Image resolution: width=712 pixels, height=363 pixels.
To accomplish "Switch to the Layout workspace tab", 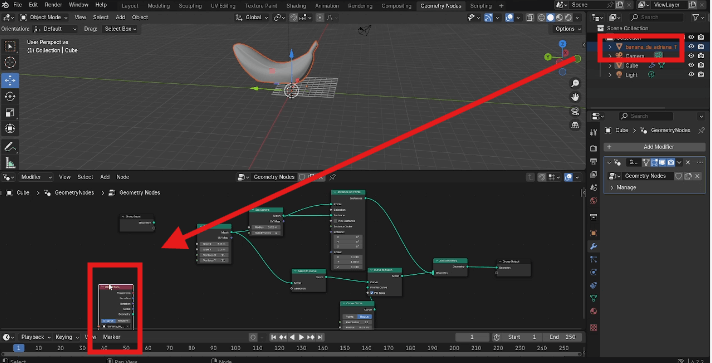I will coord(130,6).
